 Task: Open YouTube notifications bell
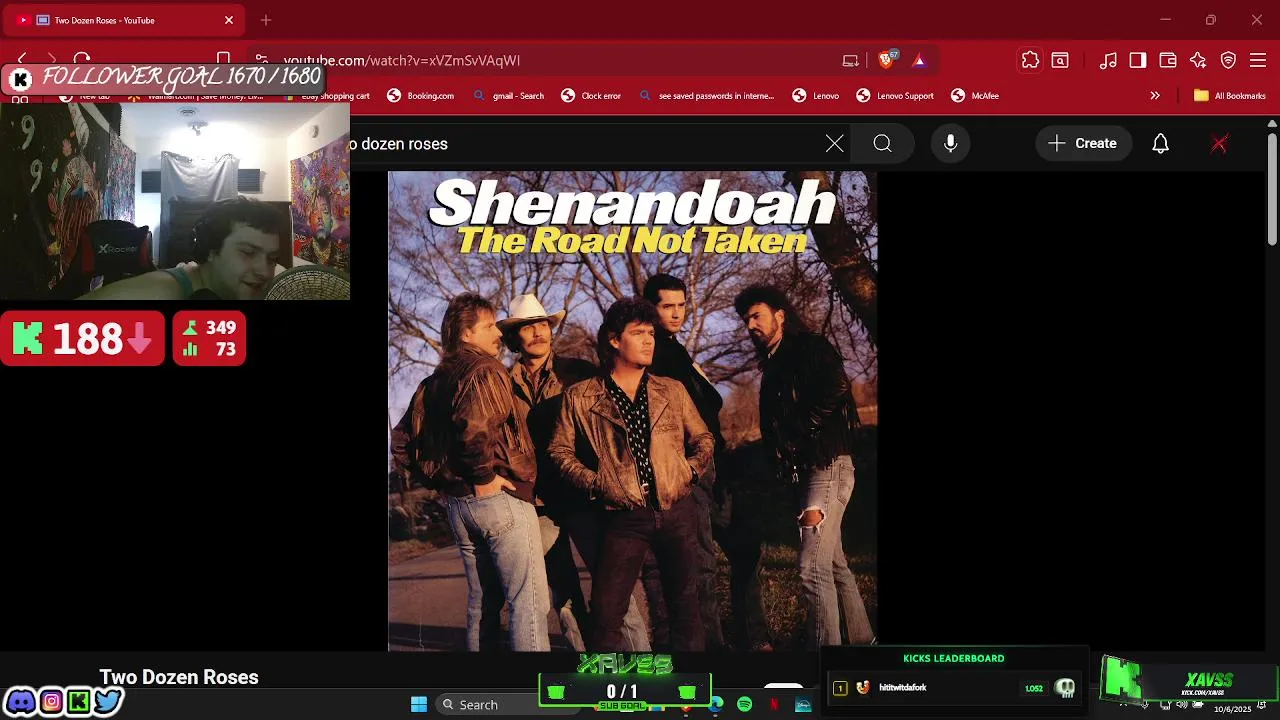pos(1160,144)
